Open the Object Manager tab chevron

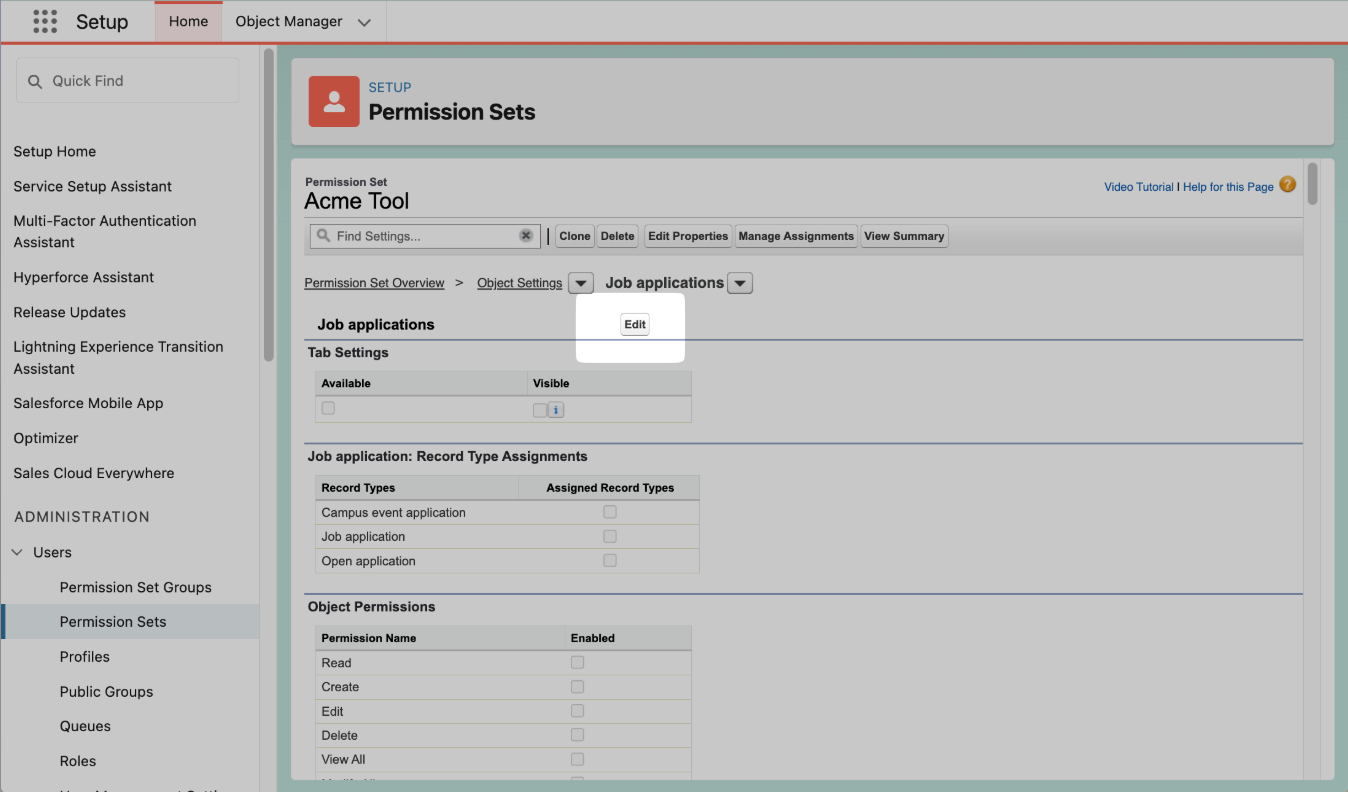[x=364, y=22]
